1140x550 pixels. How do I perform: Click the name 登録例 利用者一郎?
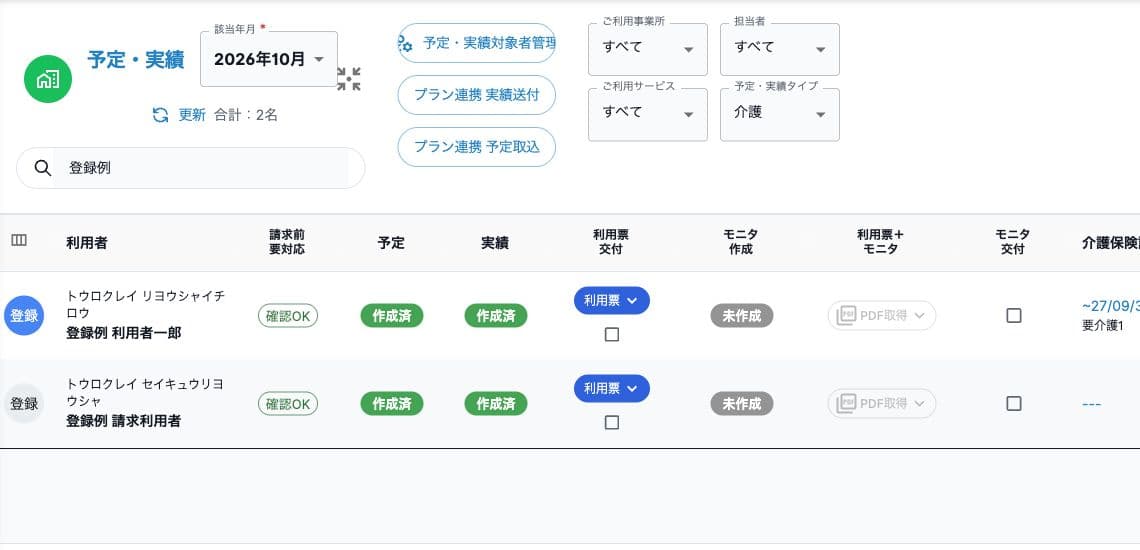click(x=124, y=333)
